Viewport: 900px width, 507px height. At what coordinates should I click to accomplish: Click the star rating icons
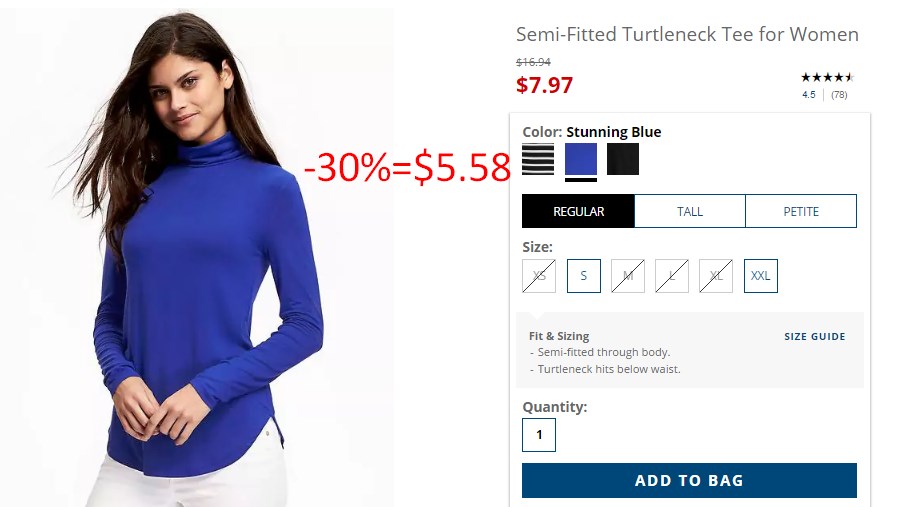tap(827, 77)
